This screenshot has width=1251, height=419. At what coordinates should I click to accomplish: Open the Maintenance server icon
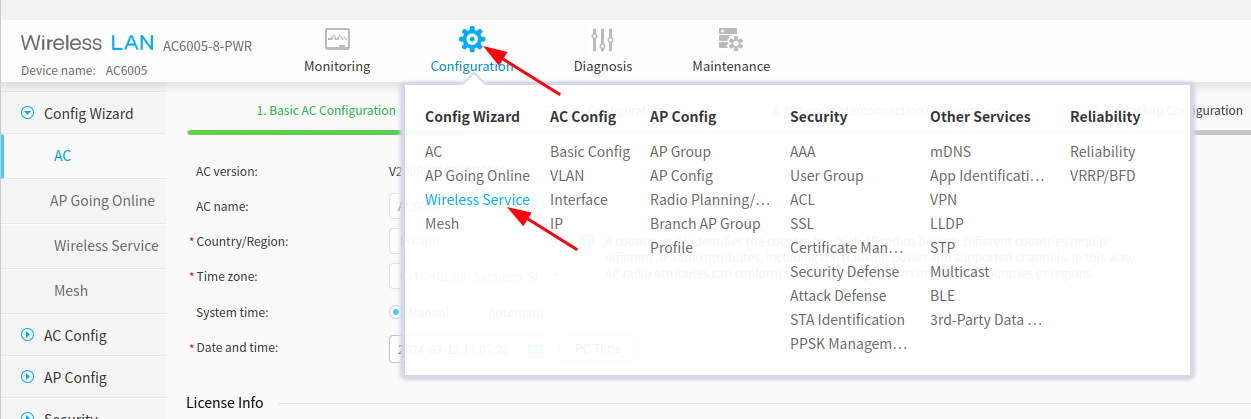point(730,40)
